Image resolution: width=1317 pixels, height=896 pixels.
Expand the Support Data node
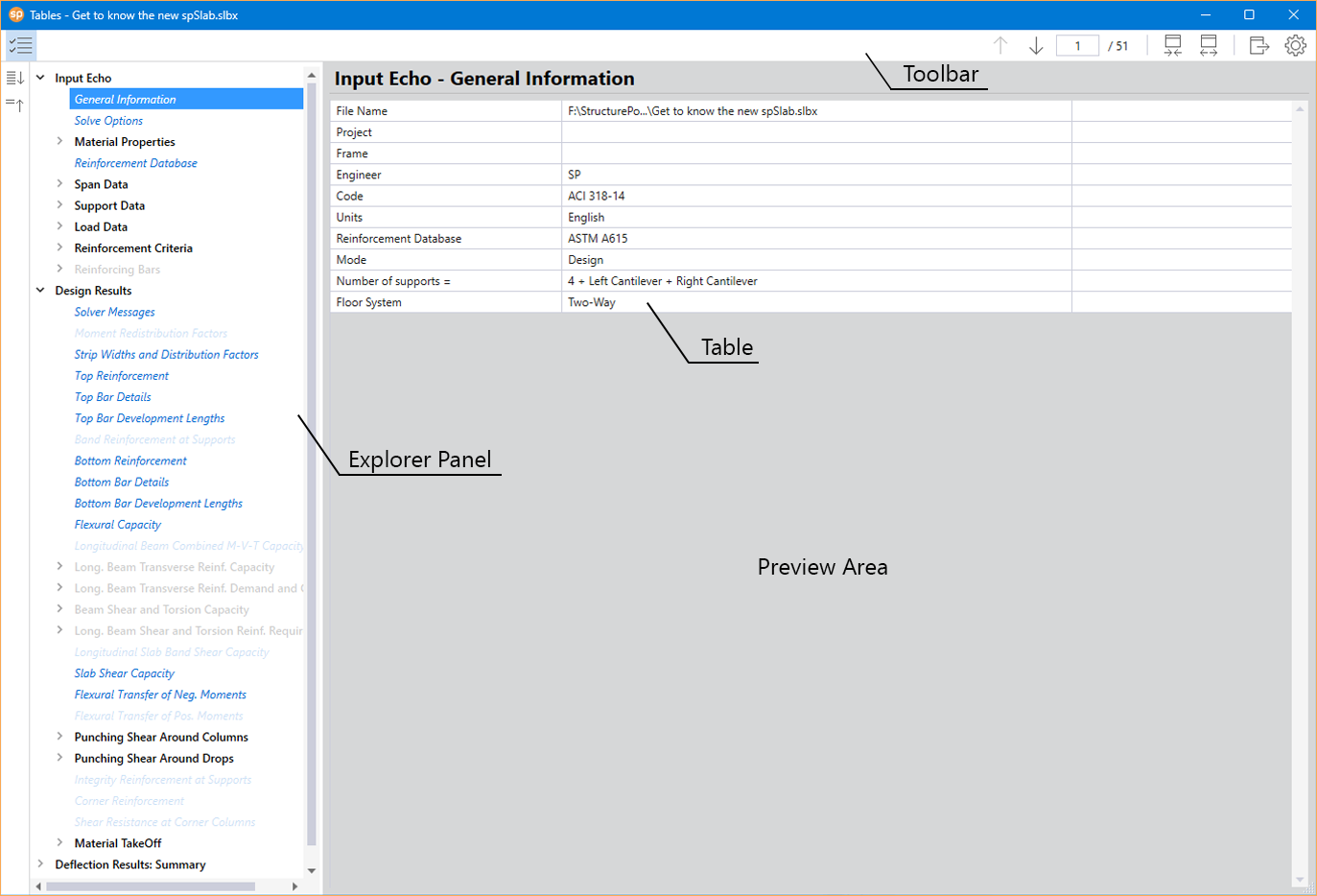tap(59, 205)
